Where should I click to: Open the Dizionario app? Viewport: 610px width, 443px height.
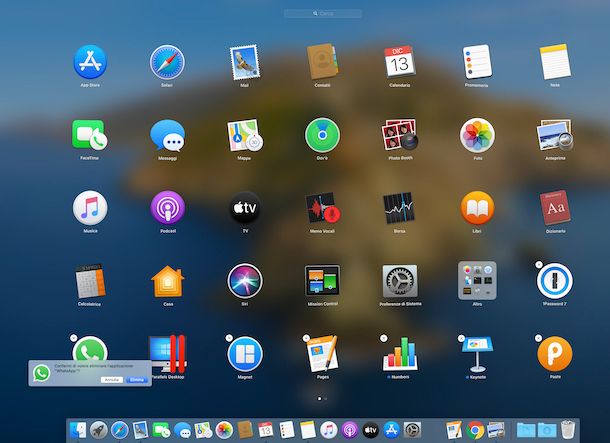(x=555, y=207)
